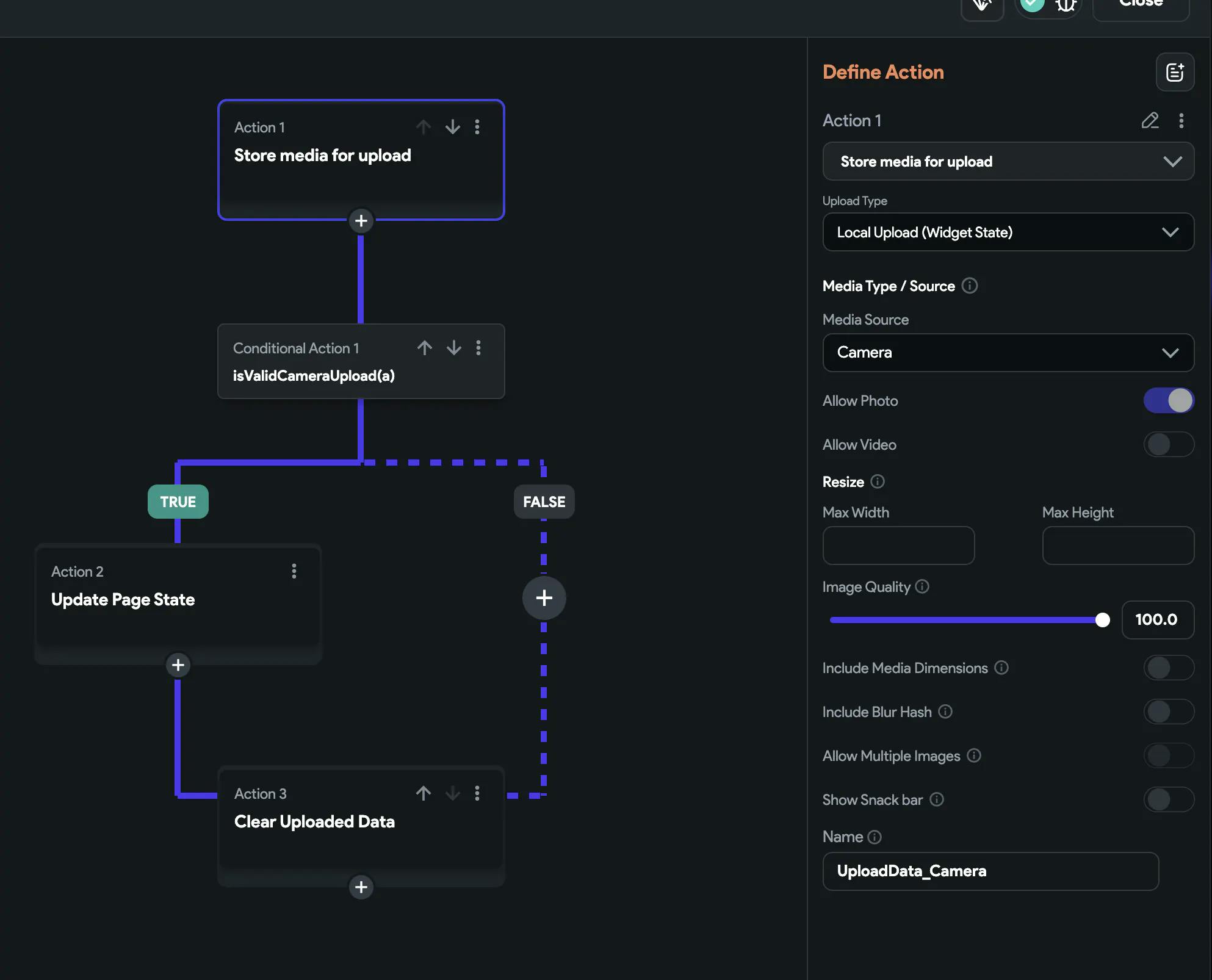Move Conditional Action 1 up with arrow

coord(425,348)
